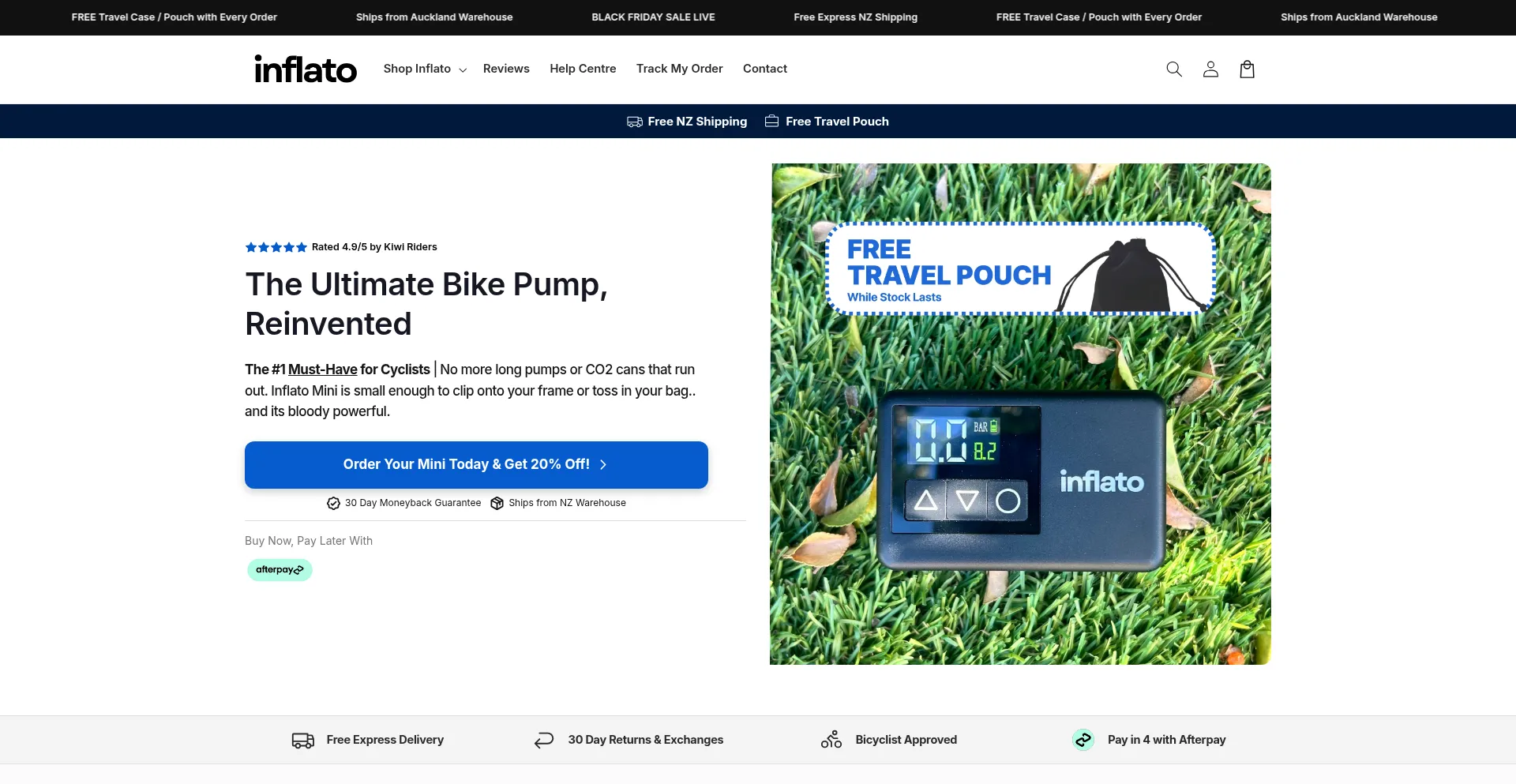The image size is (1516, 784).
Task: Click BLACK FRIDAY SALE LIVE announcement
Action: coord(653,17)
